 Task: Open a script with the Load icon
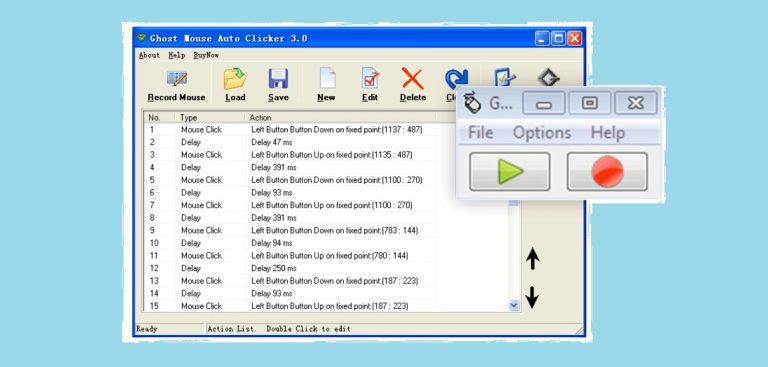pyautogui.click(x=235, y=79)
